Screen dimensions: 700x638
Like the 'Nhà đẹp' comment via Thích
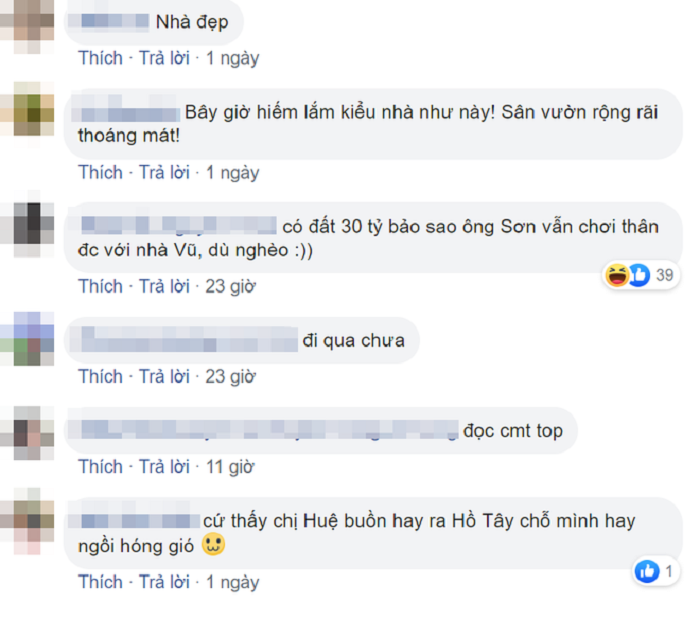(100, 58)
